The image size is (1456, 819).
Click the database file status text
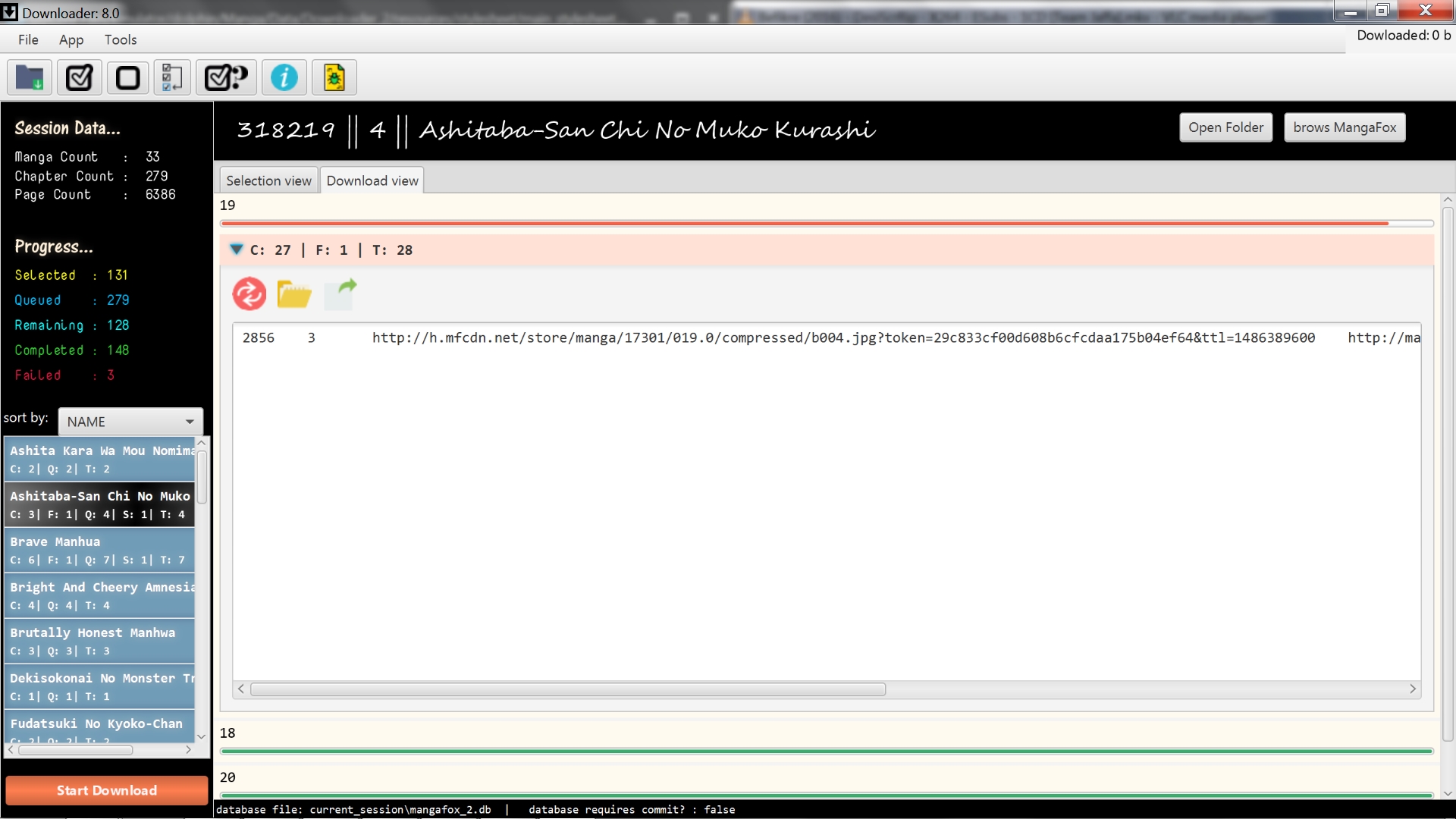coord(353,810)
